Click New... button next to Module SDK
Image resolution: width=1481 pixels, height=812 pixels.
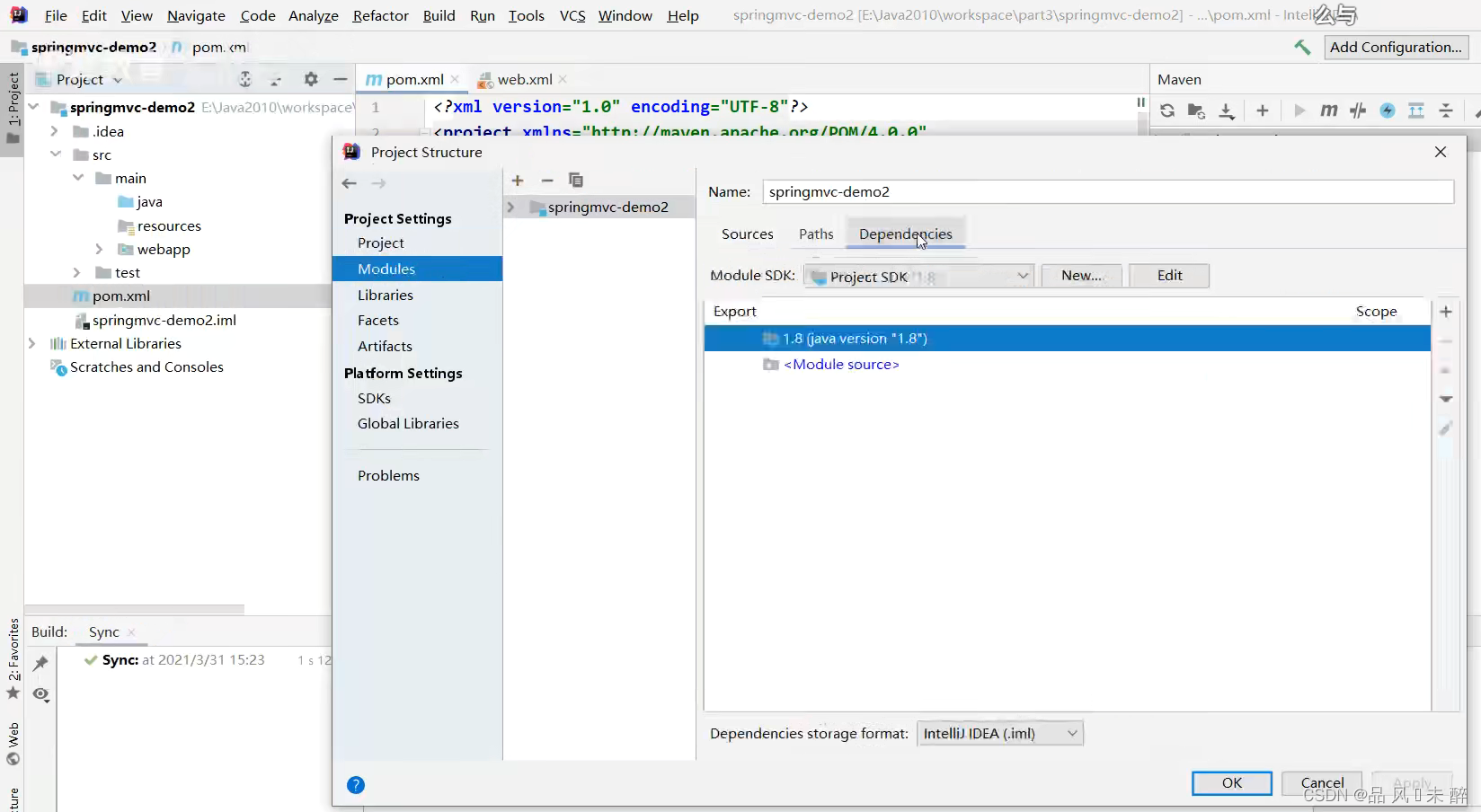pyautogui.click(x=1081, y=276)
